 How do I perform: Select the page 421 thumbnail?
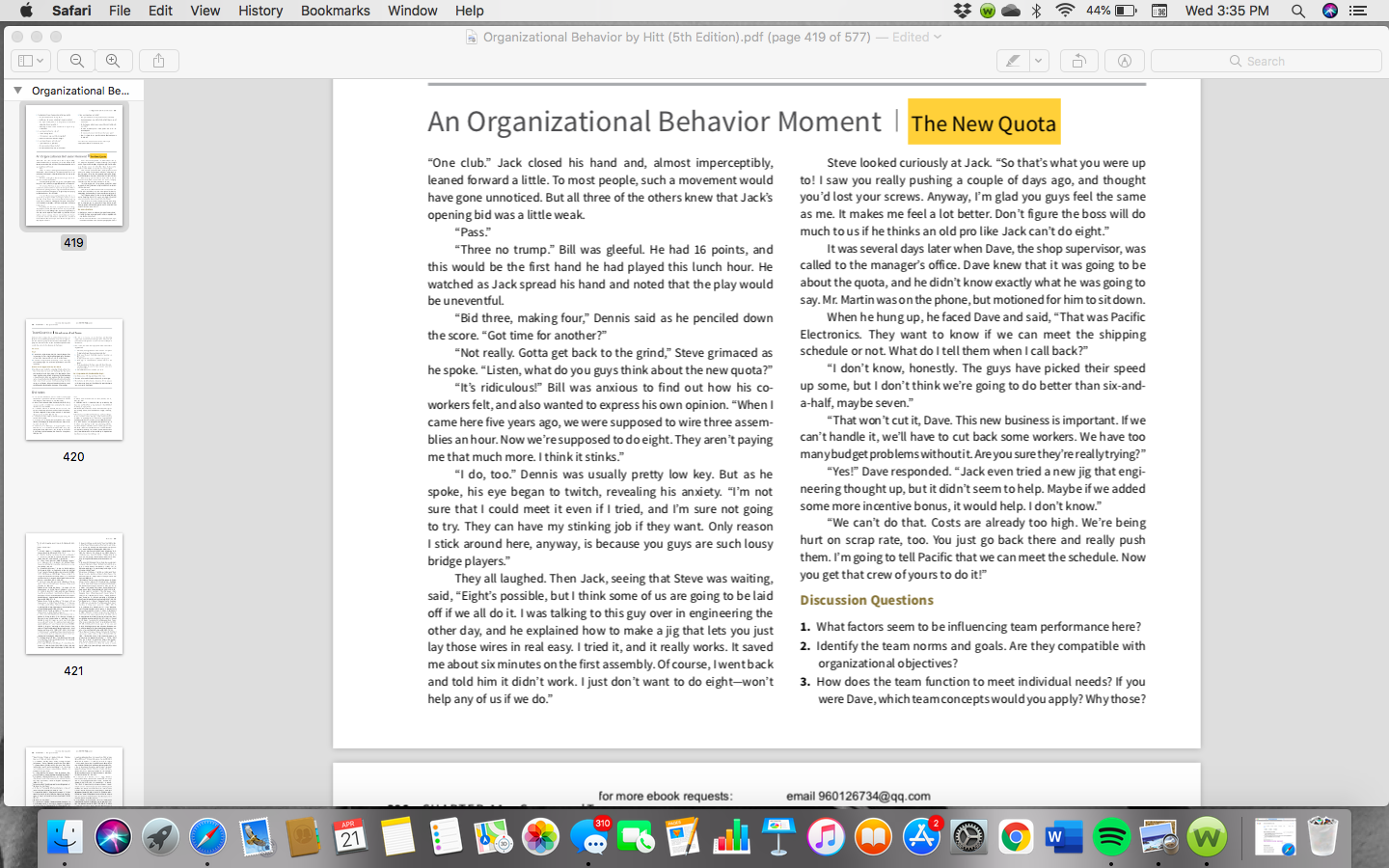pos(74,593)
